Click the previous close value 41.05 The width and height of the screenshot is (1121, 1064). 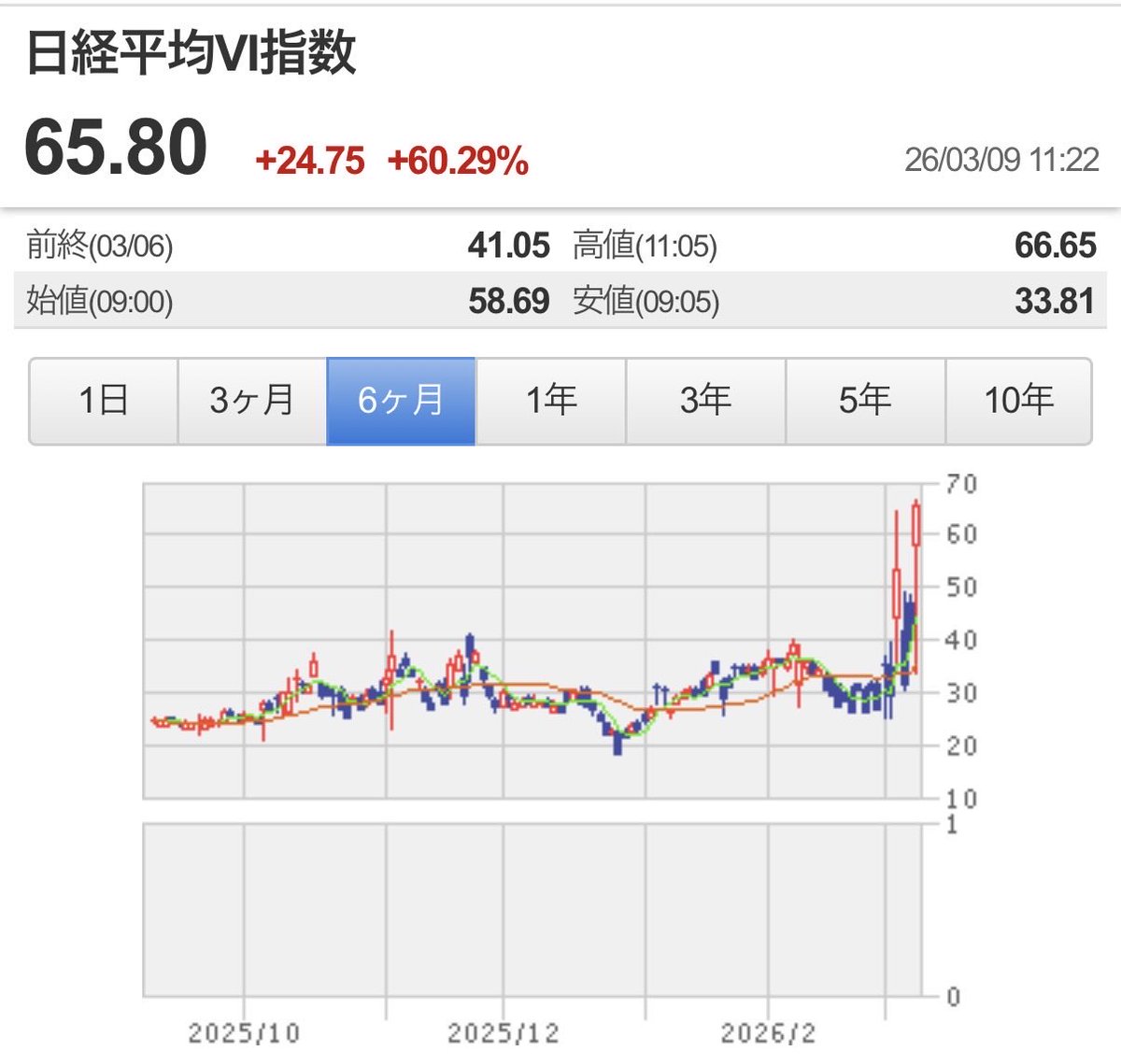[509, 246]
